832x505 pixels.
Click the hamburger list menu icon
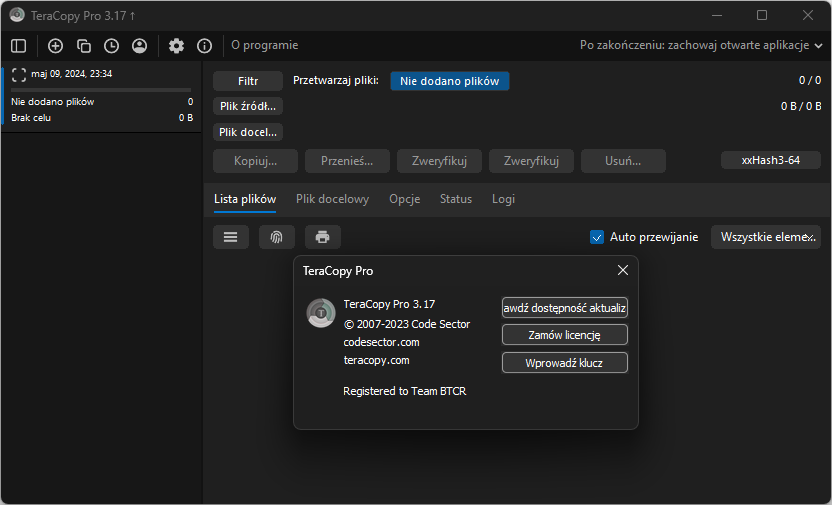click(231, 237)
